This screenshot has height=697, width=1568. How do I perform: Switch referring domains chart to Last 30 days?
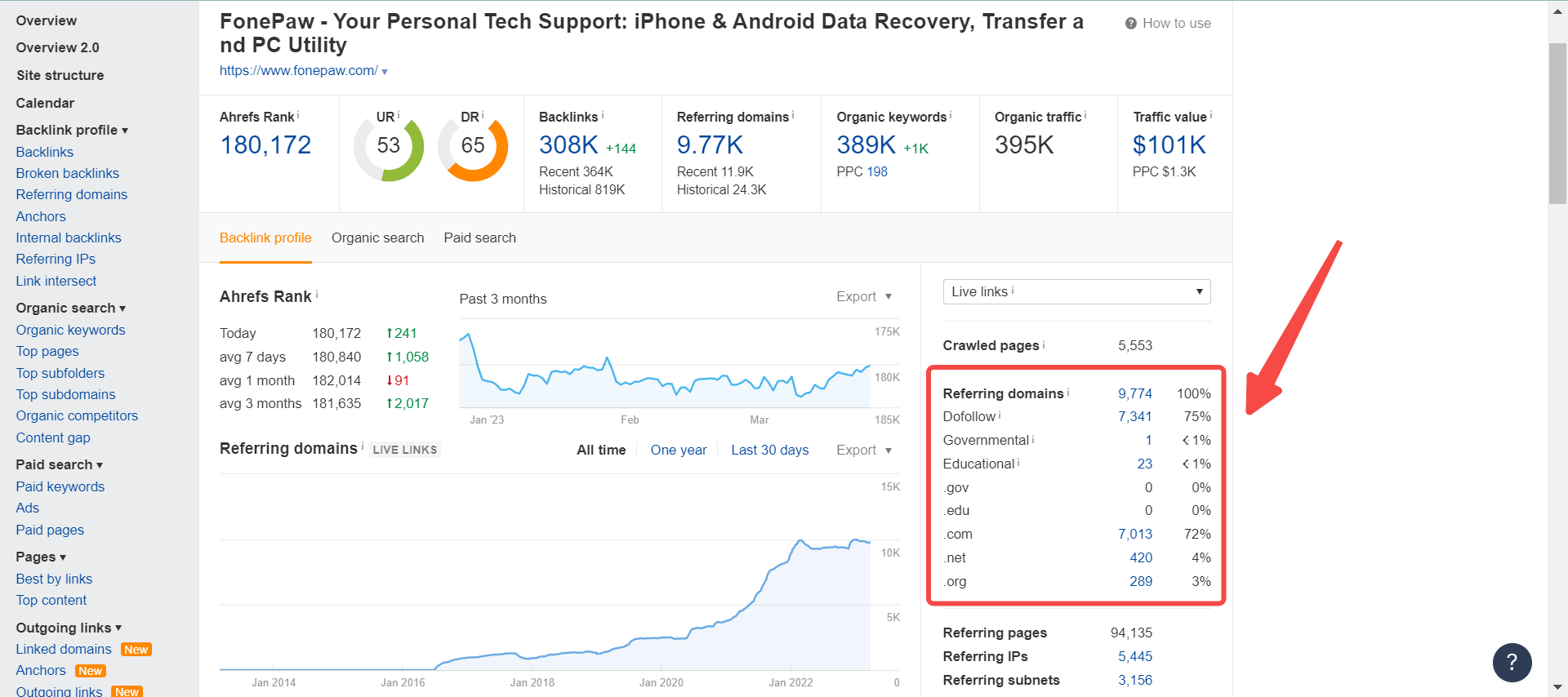click(770, 450)
